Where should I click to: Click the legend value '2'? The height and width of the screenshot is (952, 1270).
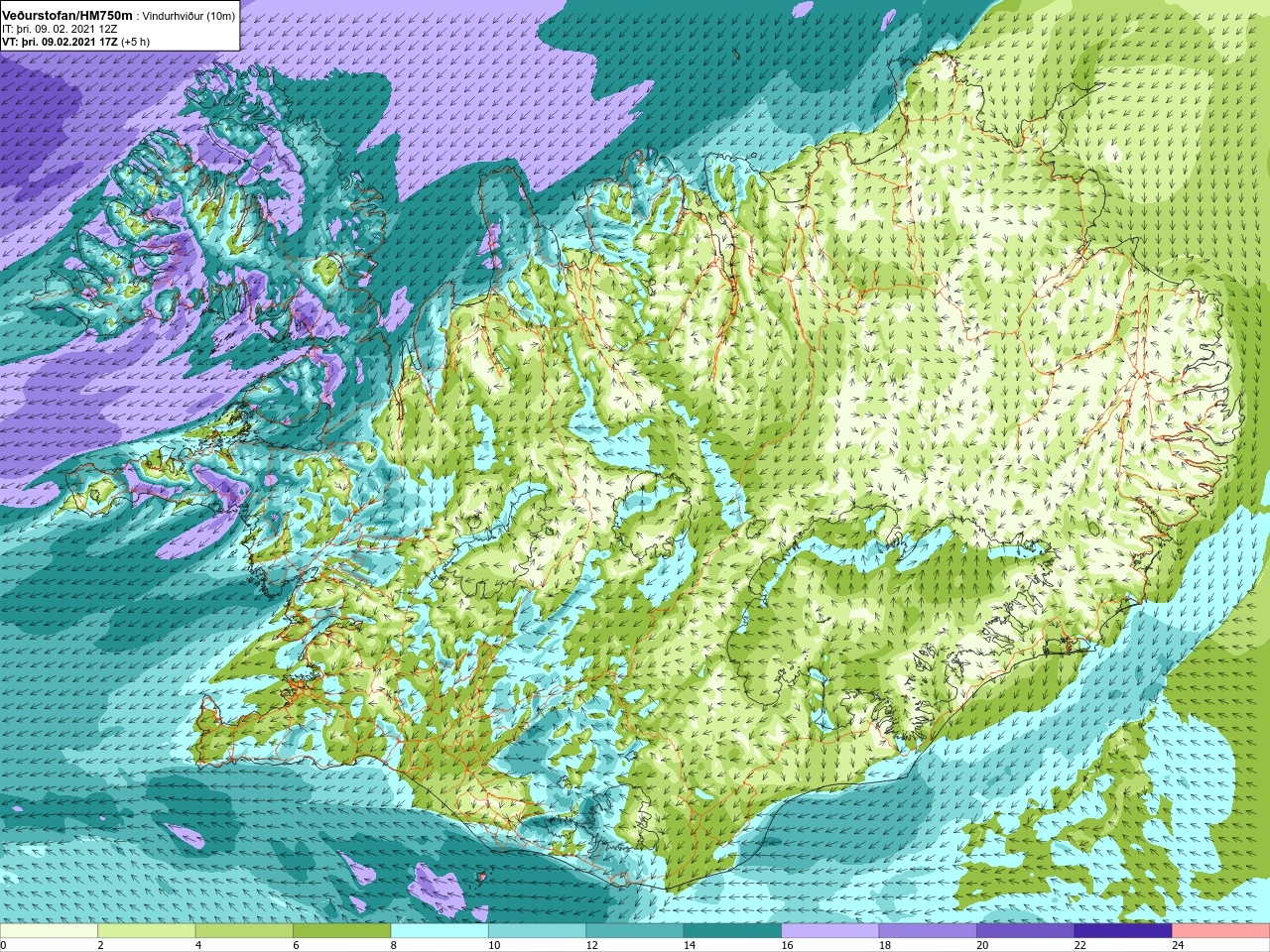click(x=101, y=945)
